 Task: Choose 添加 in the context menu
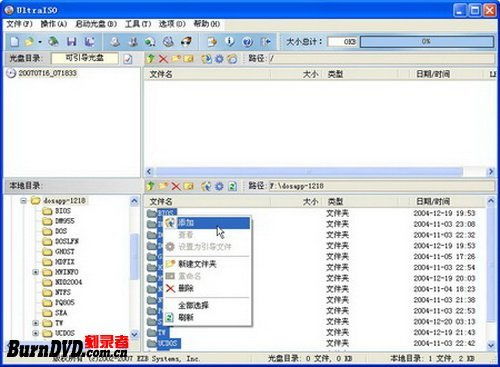click(x=207, y=223)
